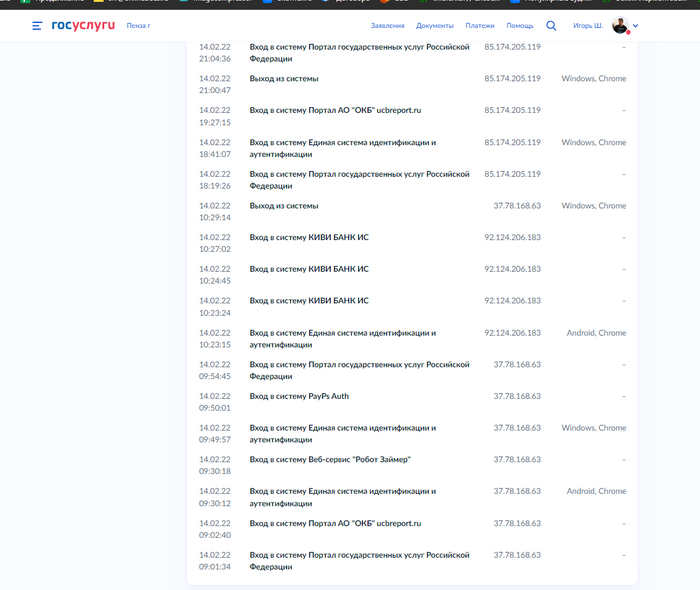The height and width of the screenshot is (590, 700).
Task: Click IP 37.78.168.63 in the PayPs Auth row
Action: [517, 396]
